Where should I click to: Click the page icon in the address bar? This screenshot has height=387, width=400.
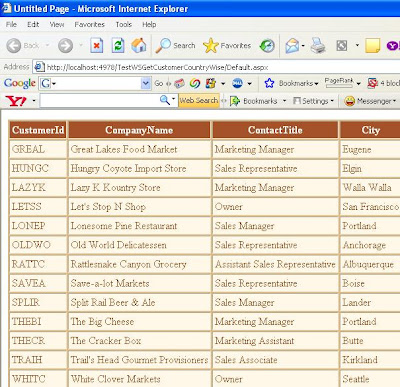(x=39, y=67)
